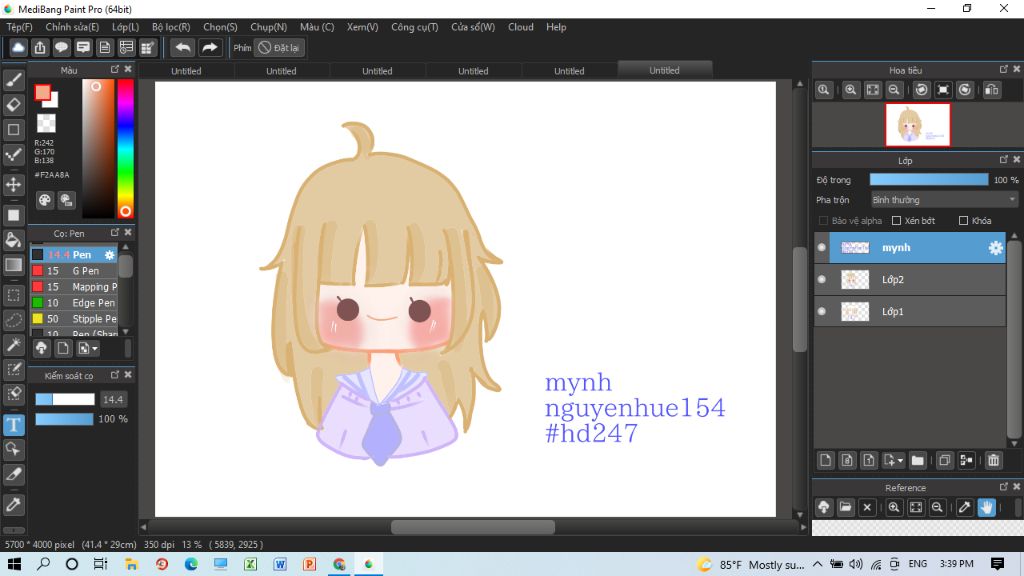Click the vertical canvas scrollbar
1024x576 pixels.
[x=800, y=298]
